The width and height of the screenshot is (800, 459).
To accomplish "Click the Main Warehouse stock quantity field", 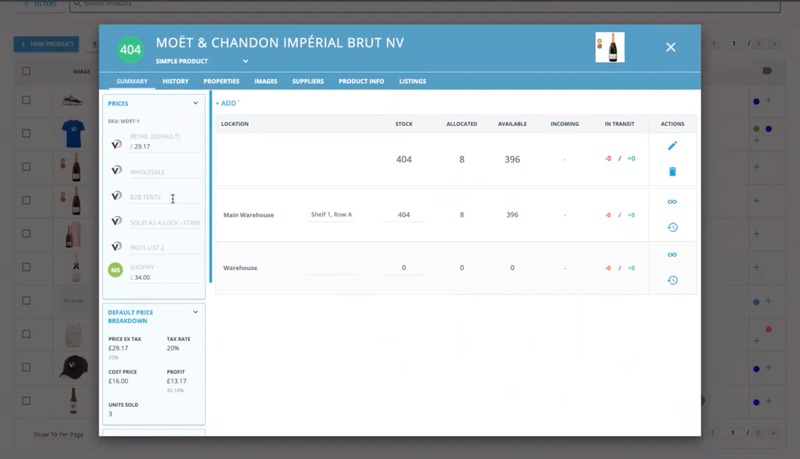I will (404, 215).
